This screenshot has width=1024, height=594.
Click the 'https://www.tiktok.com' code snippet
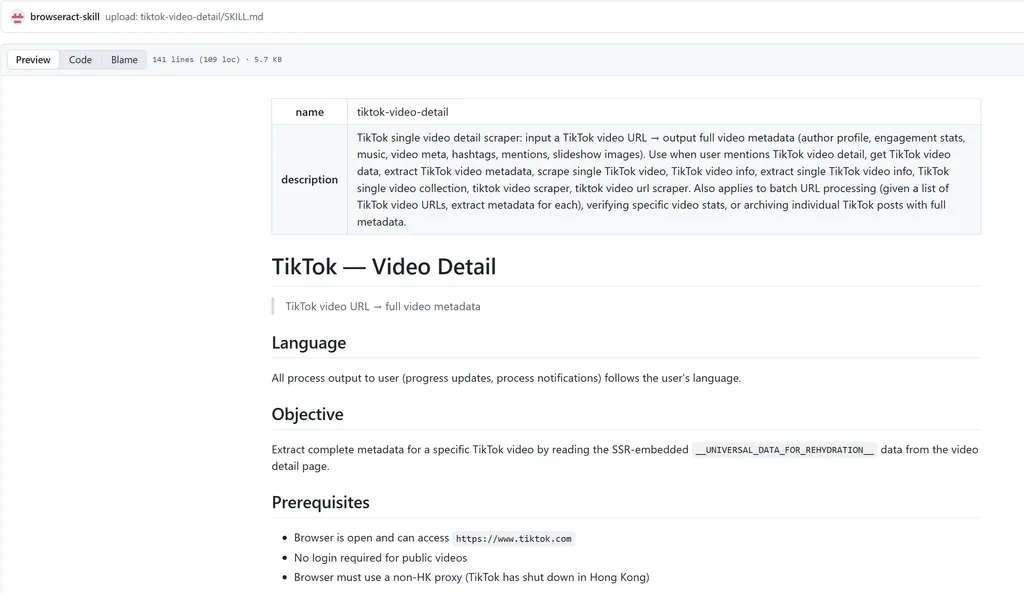coord(513,539)
